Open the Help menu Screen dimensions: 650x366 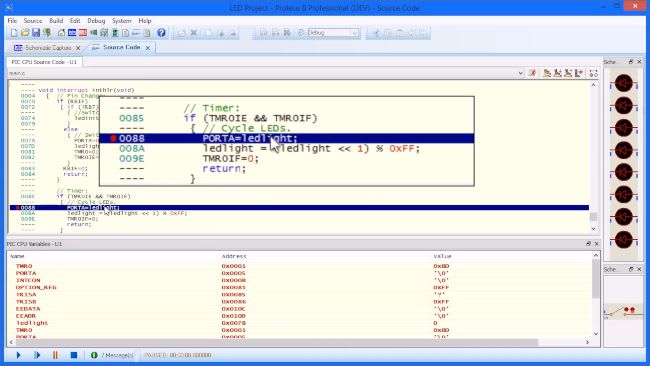[x=145, y=21]
